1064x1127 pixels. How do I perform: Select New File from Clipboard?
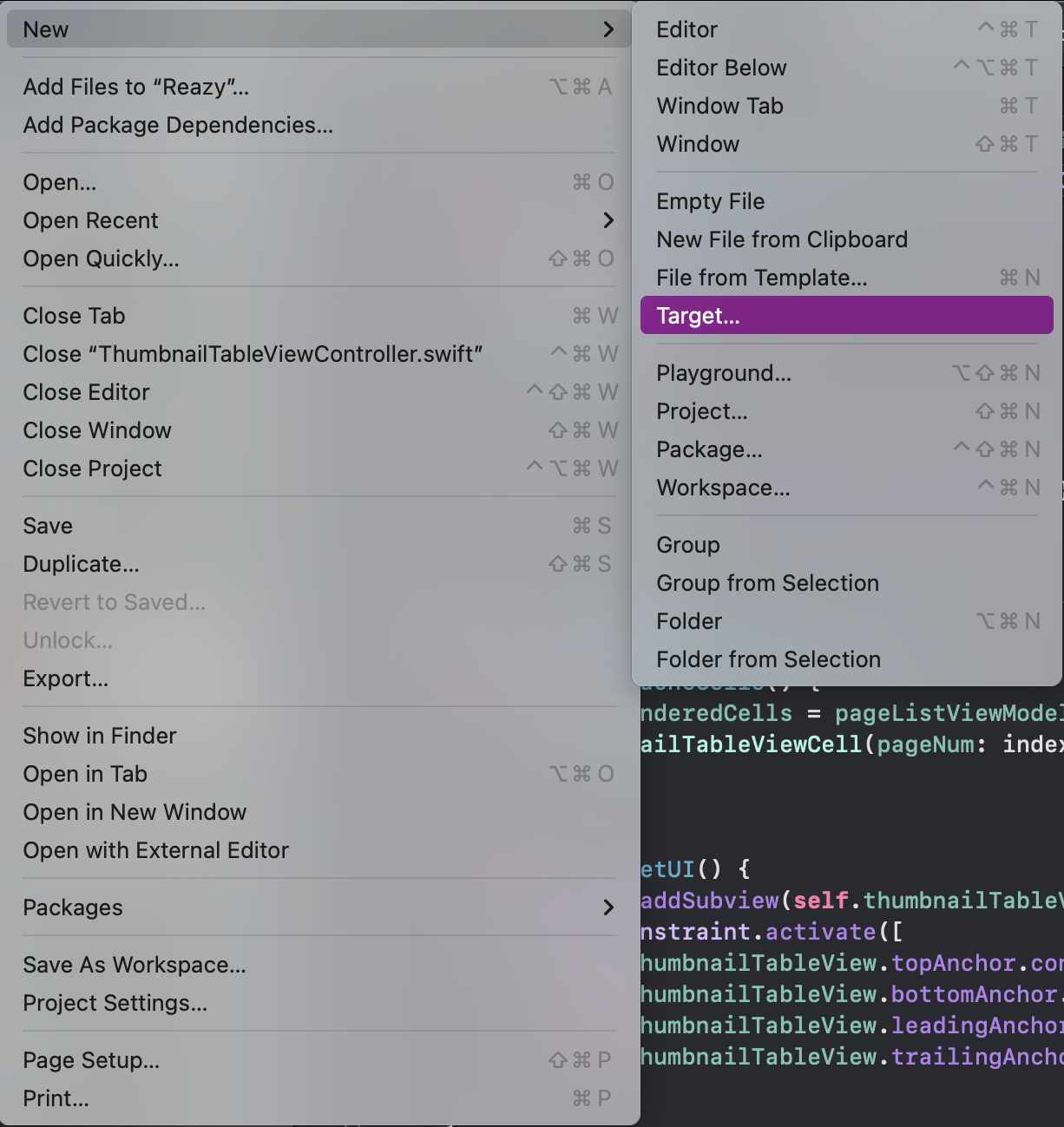point(781,239)
